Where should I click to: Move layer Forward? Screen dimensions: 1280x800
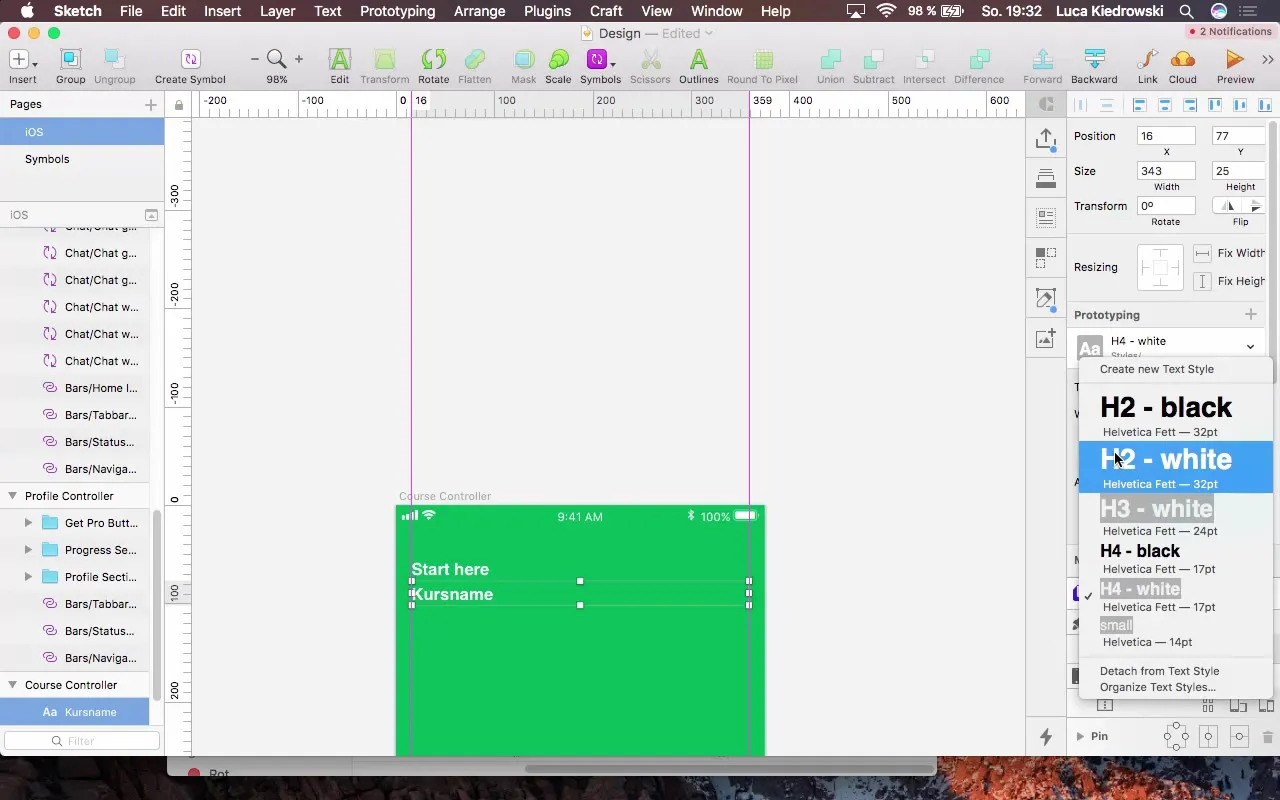click(x=1042, y=66)
